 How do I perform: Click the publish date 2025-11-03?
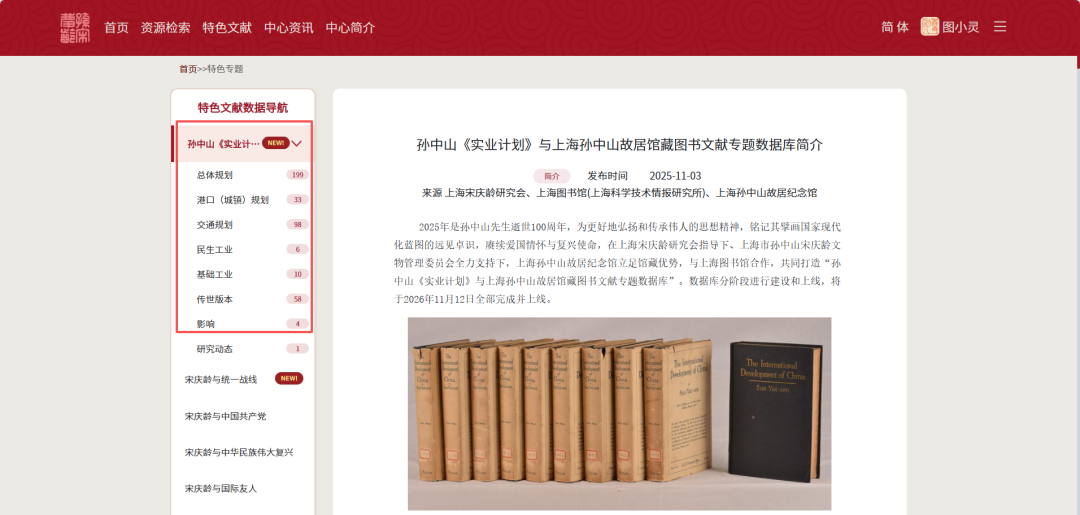pos(675,176)
